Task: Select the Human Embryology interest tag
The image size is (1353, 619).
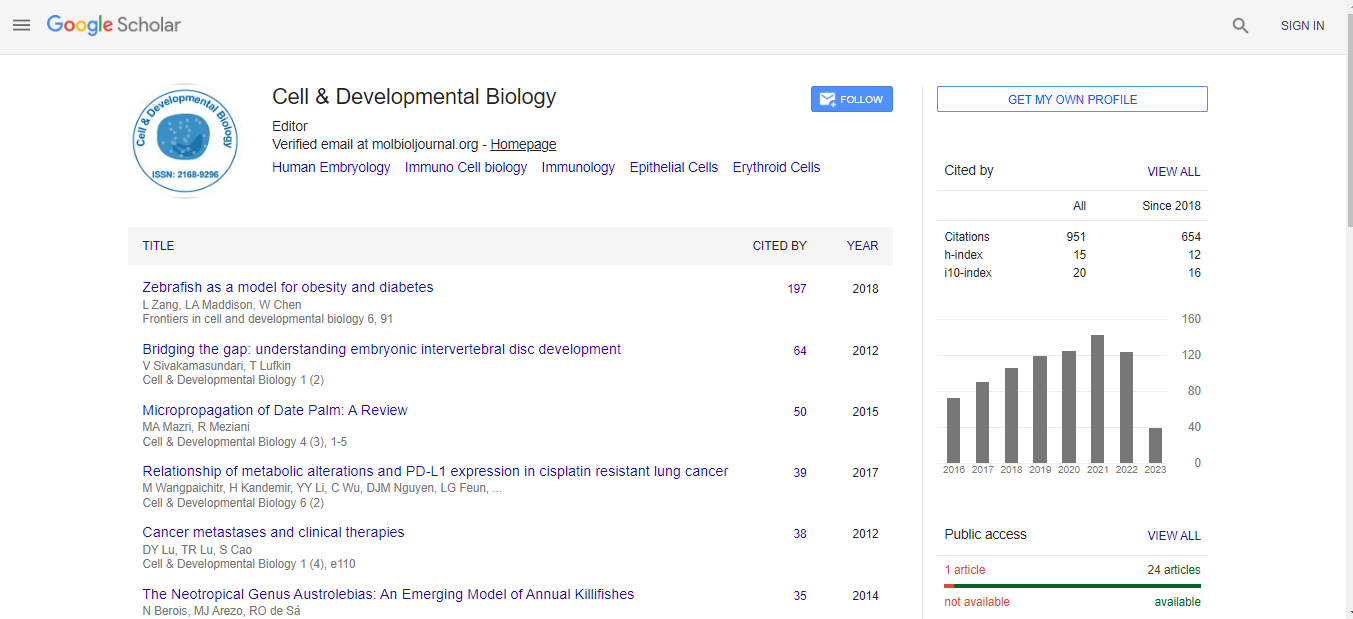Action: [331, 168]
